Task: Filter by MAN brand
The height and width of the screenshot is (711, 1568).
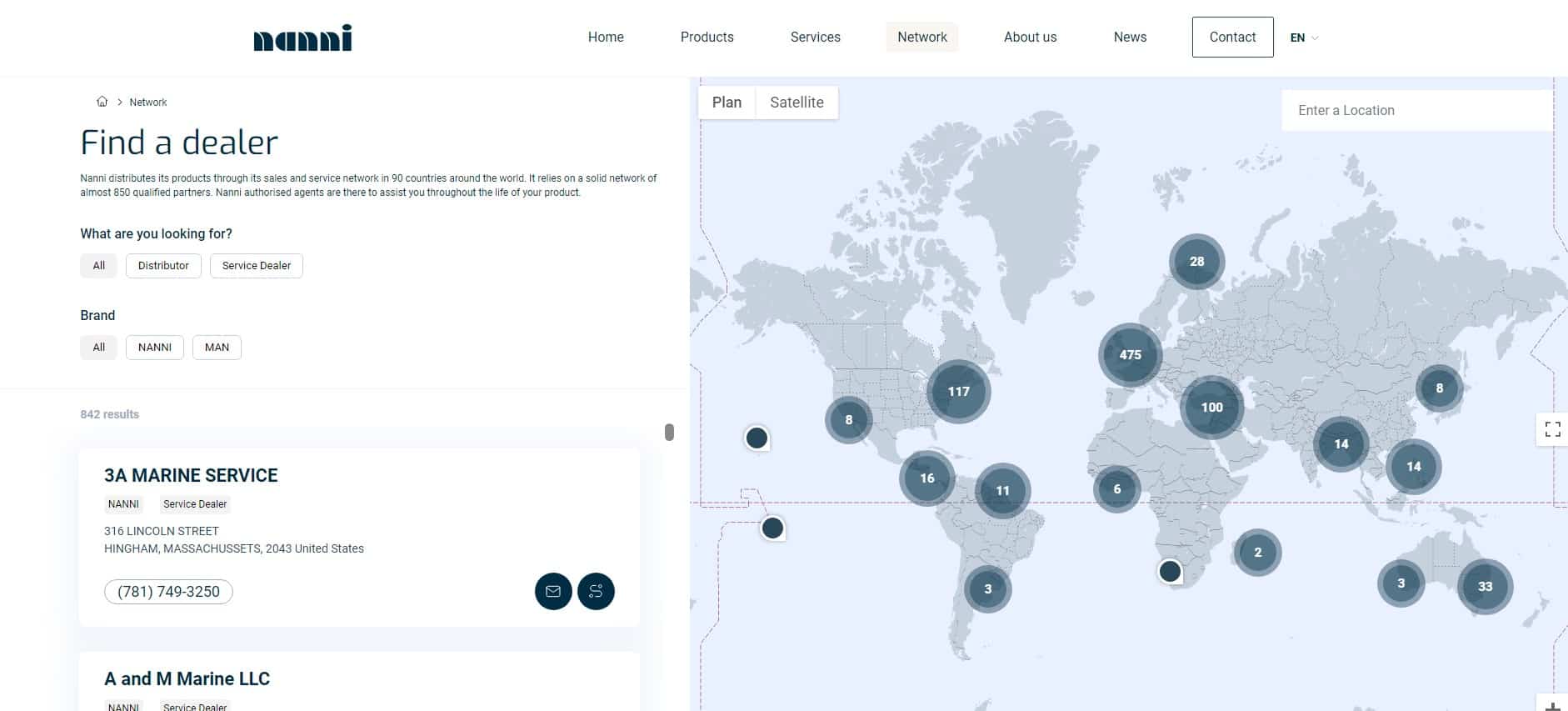Action: point(217,348)
